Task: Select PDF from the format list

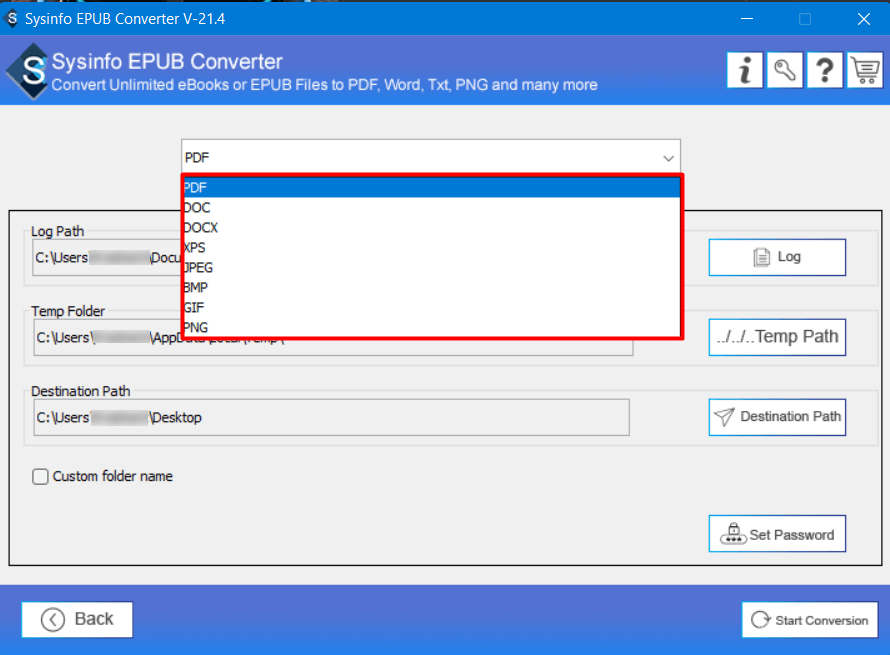Action: coord(431,187)
